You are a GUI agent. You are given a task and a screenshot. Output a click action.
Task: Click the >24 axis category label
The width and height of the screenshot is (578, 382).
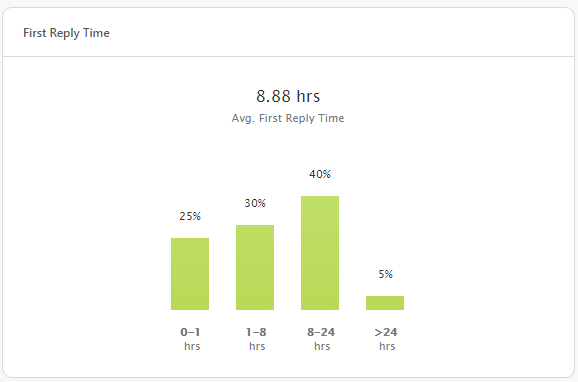tap(386, 332)
